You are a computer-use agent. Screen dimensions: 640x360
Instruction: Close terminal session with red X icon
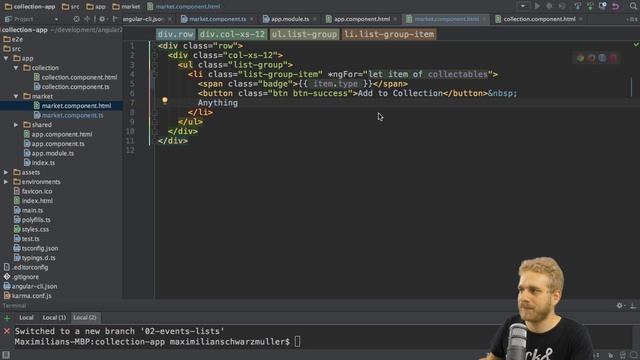pos(7,331)
